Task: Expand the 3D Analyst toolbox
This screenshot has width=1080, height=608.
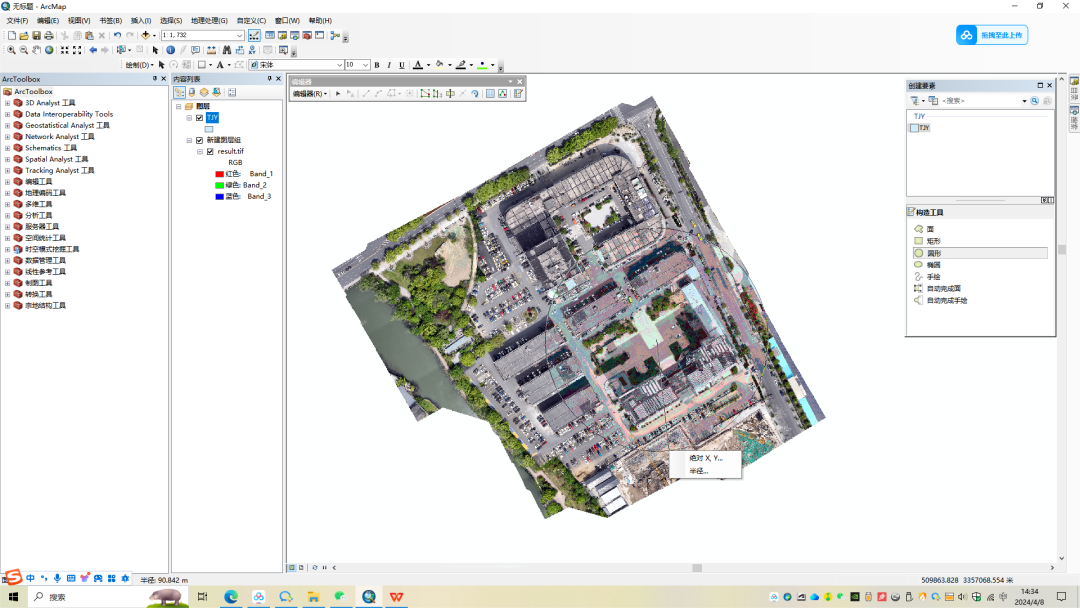Action: 8,103
